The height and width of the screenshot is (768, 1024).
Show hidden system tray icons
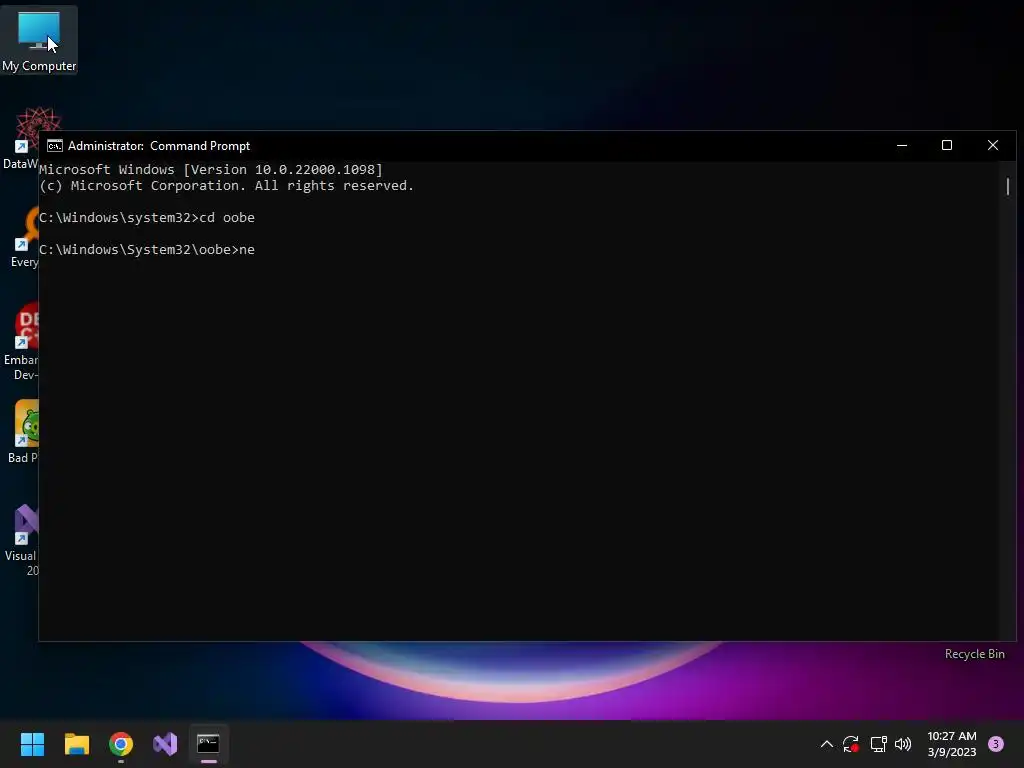[826, 744]
